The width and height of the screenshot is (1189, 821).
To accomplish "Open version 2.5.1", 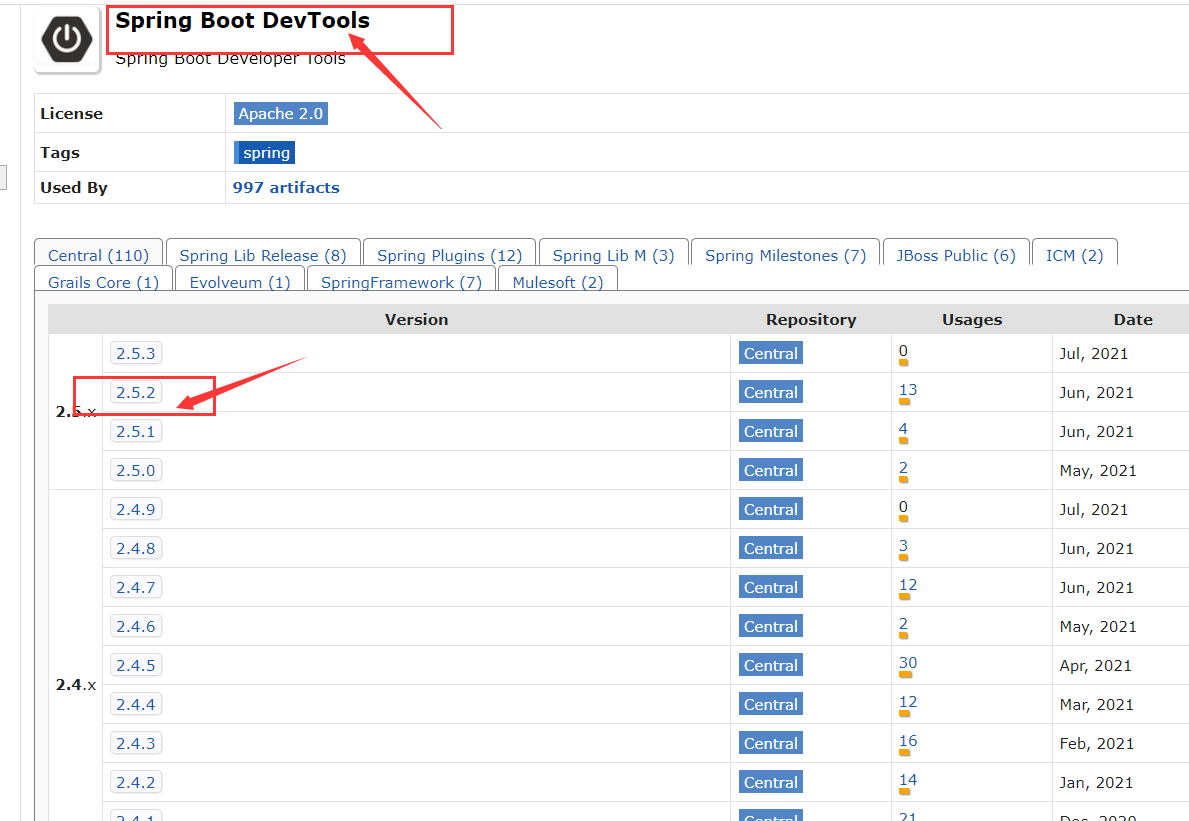I will 136,431.
